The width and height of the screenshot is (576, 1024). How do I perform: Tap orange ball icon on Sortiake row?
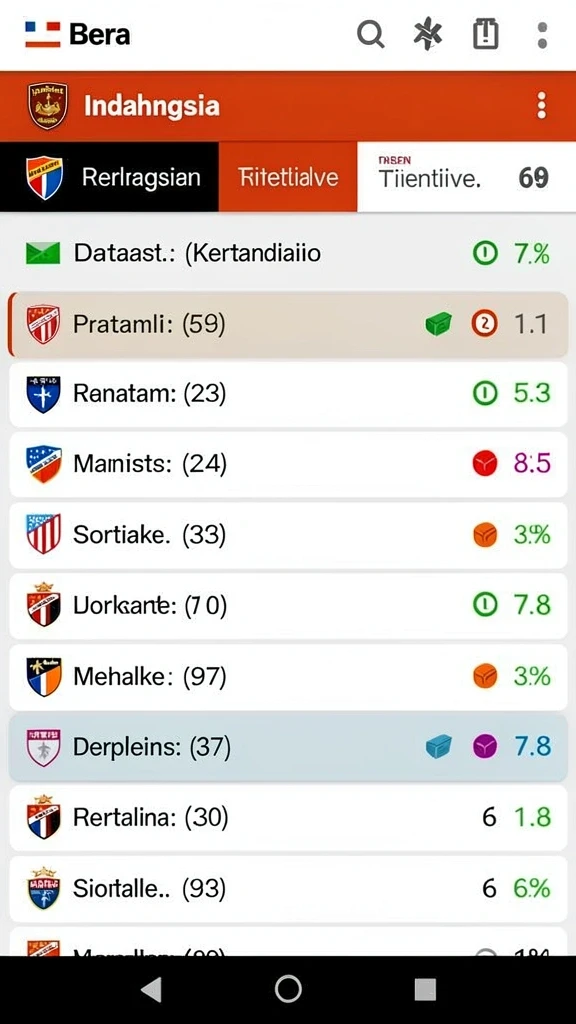coord(485,535)
